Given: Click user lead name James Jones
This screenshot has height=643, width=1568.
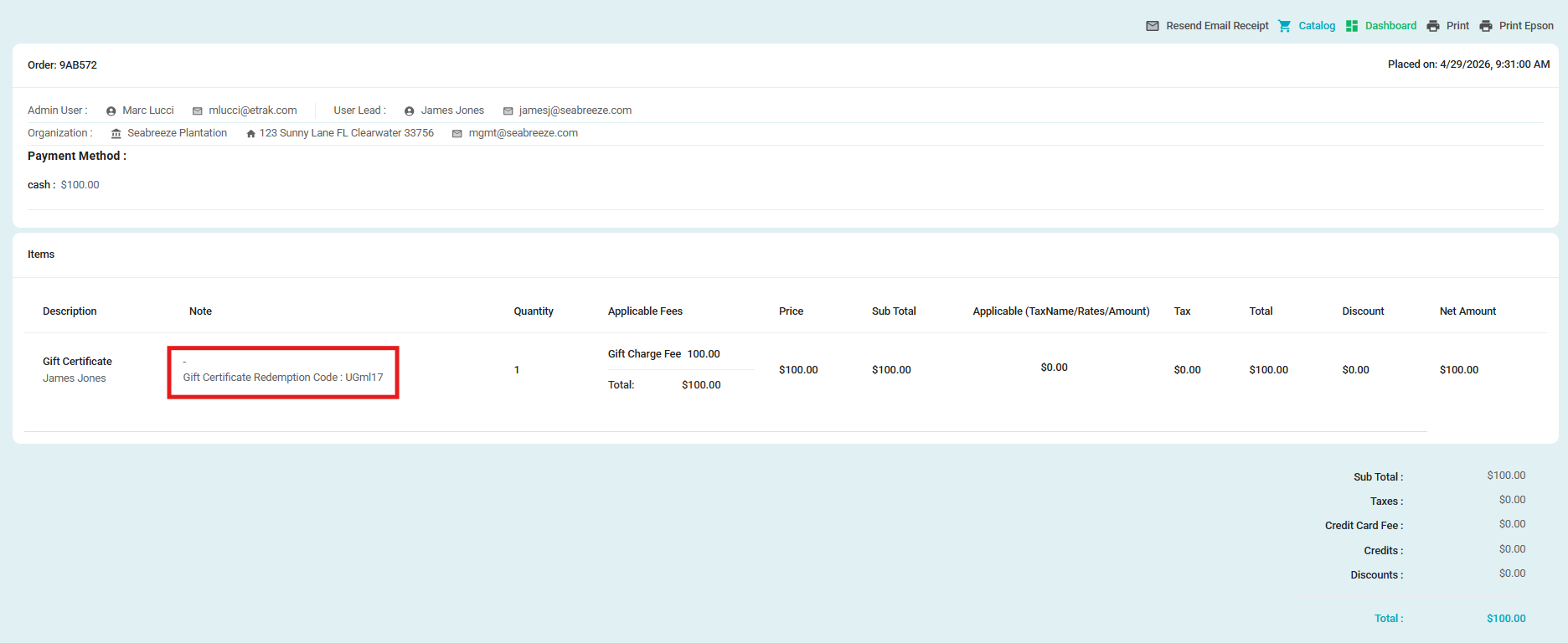Looking at the screenshot, I should tap(452, 111).
